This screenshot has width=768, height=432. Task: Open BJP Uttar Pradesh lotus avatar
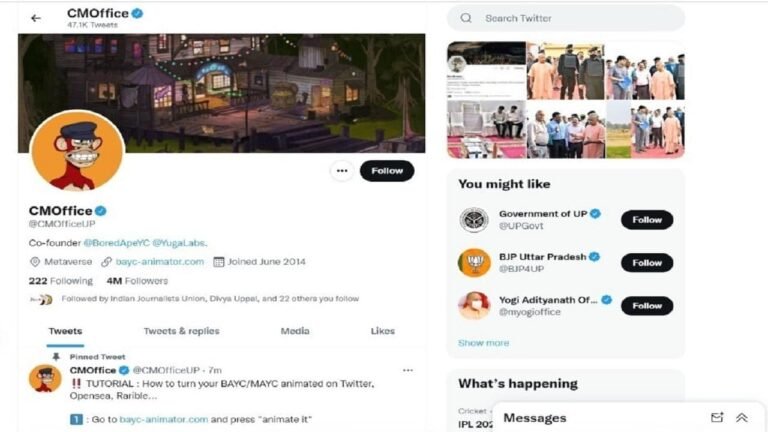click(474, 263)
